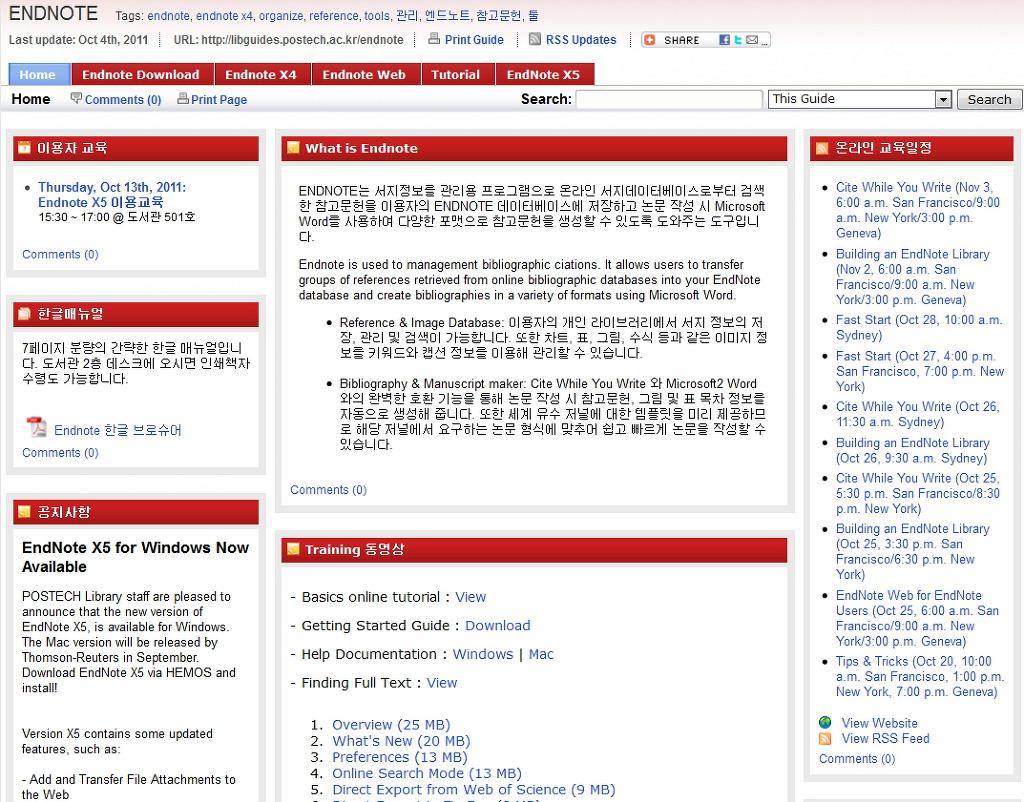Click the SHARE button text
This screenshot has width=1024, height=802.
tap(682, 40)
